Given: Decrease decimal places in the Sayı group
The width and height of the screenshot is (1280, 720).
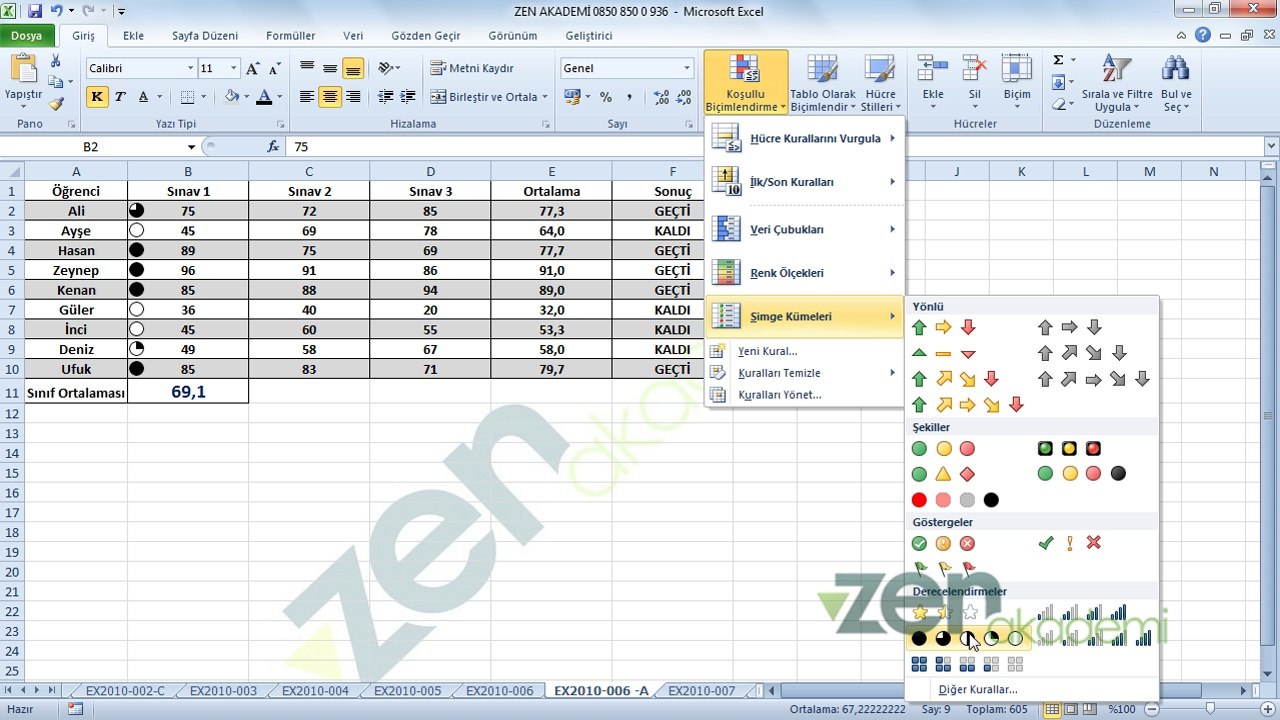Looking at the screenshot, I should click(x=686, y=97).
